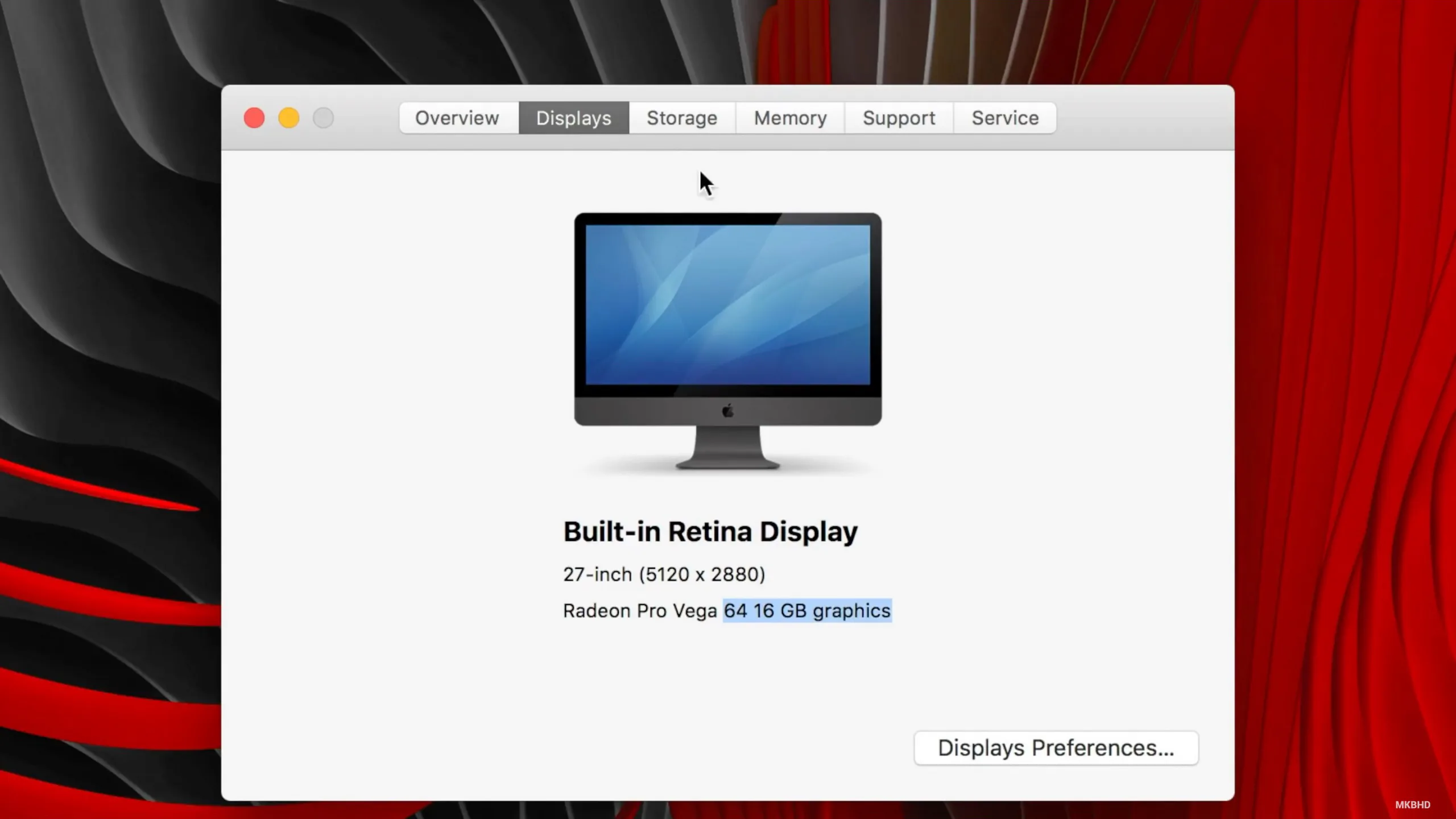This screenshot has height=819, width=1456.
Task: Click the 27-inch (5120 x 2880) text
Action: [664, 574]
